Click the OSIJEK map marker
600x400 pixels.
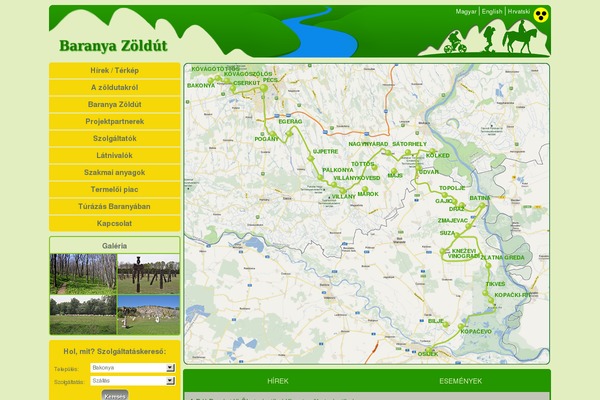429,349
